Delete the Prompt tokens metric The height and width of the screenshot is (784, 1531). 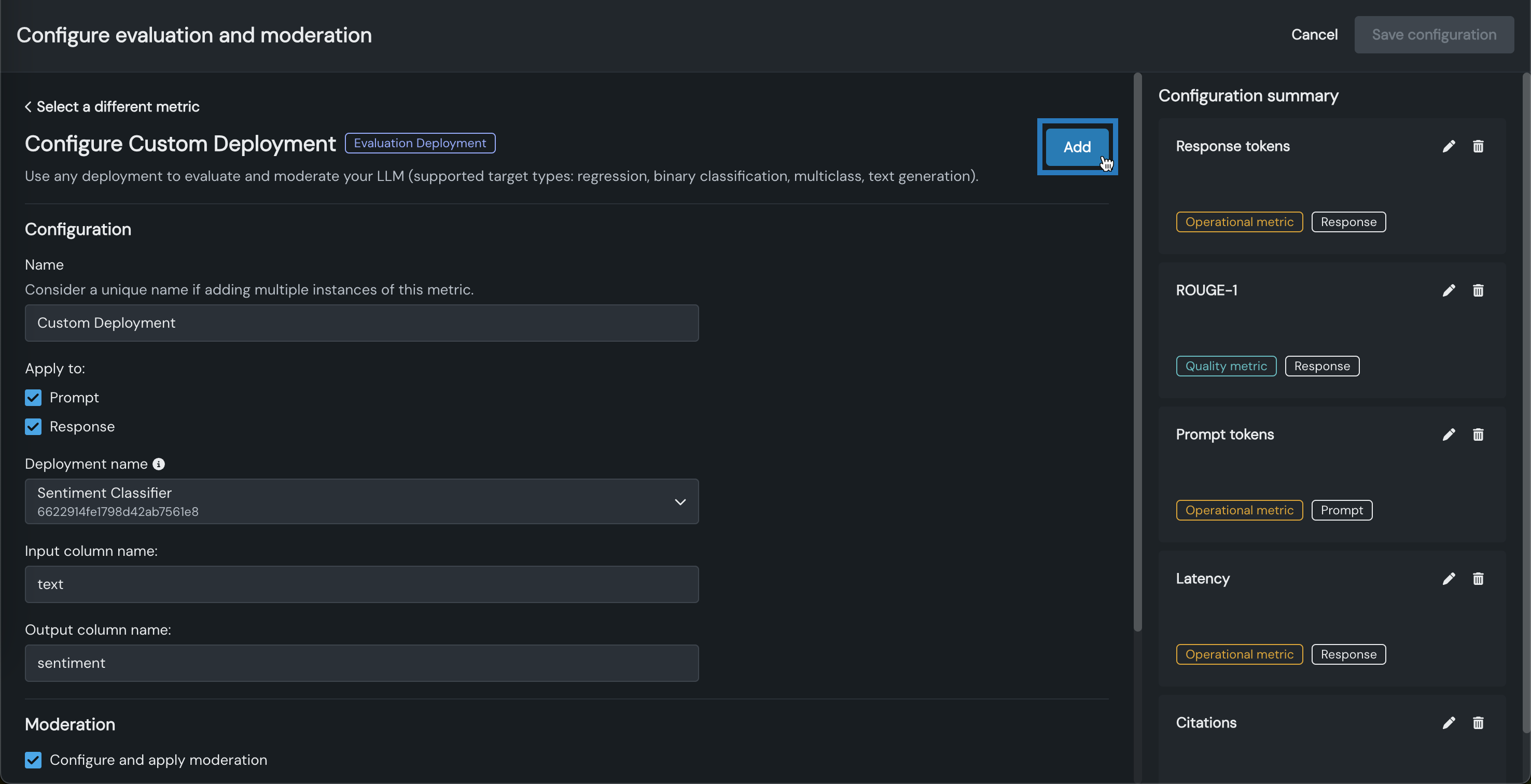point(1478,435)
